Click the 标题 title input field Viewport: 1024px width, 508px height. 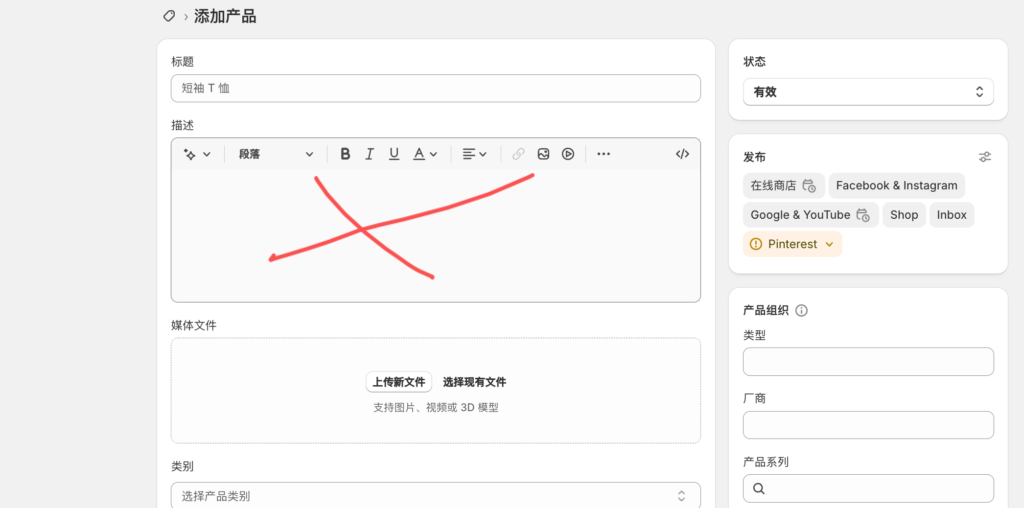point(436,88)
